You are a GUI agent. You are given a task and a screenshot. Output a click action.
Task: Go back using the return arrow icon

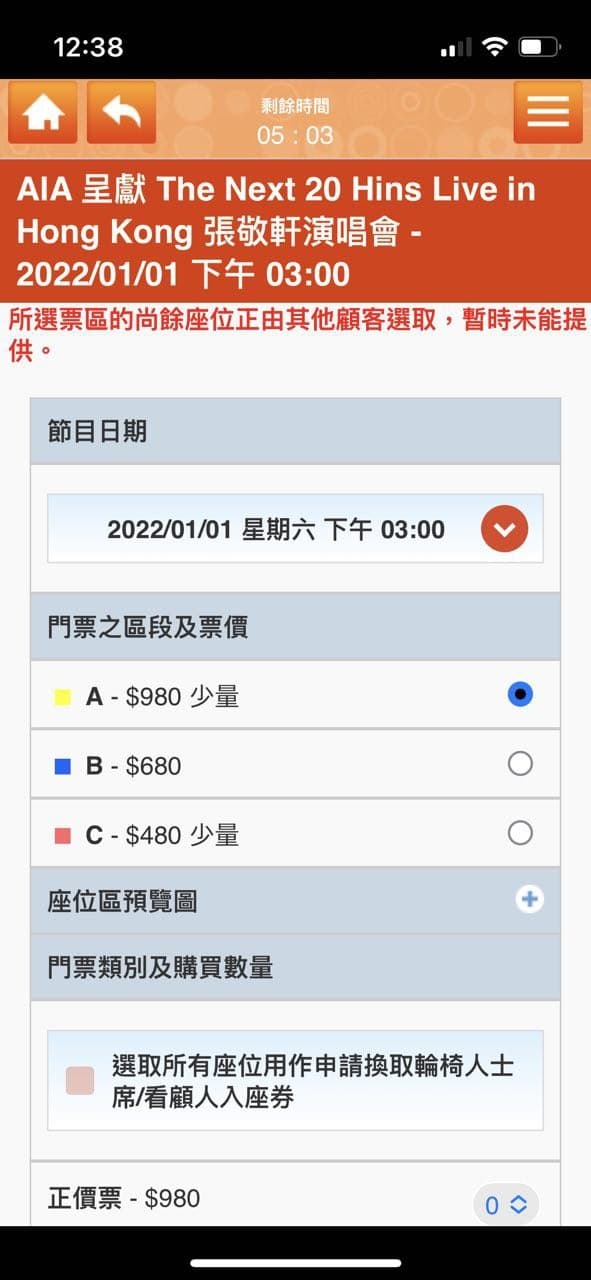122,113
